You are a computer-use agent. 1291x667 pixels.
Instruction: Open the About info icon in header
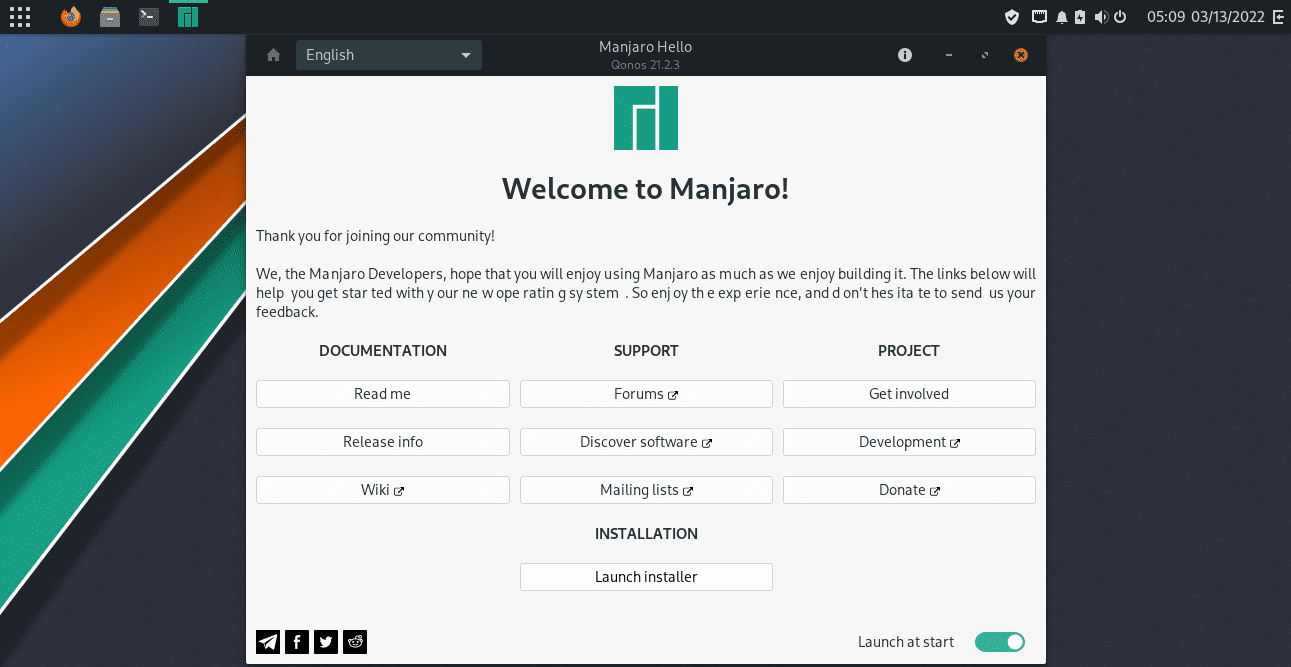click(x=905, y=55)
